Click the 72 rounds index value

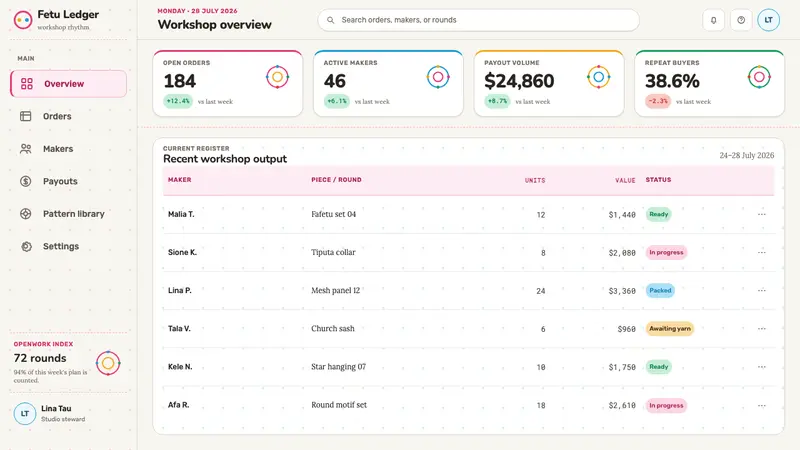coord(40,358)
